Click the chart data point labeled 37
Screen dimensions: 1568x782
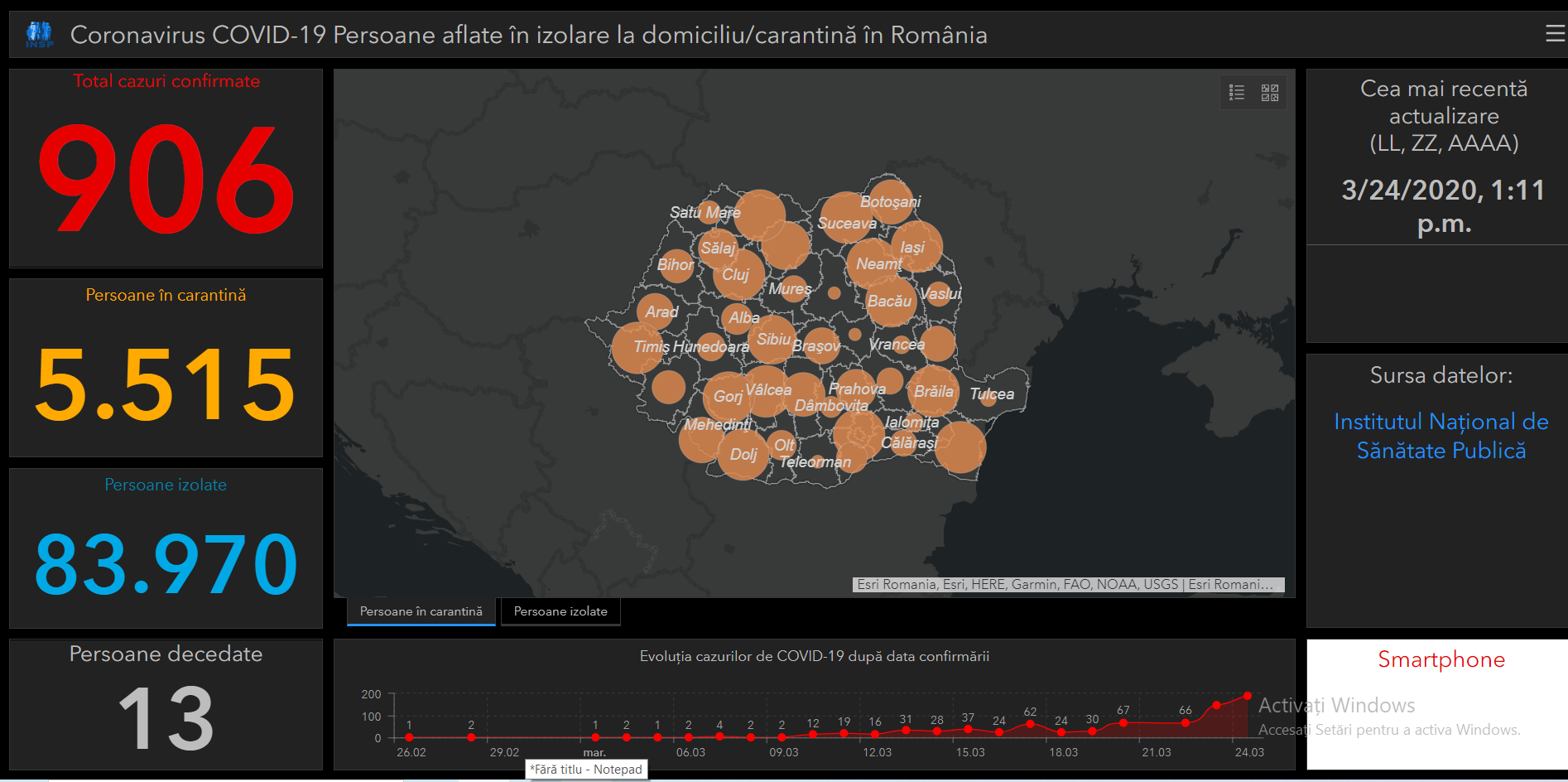(968, 729)
